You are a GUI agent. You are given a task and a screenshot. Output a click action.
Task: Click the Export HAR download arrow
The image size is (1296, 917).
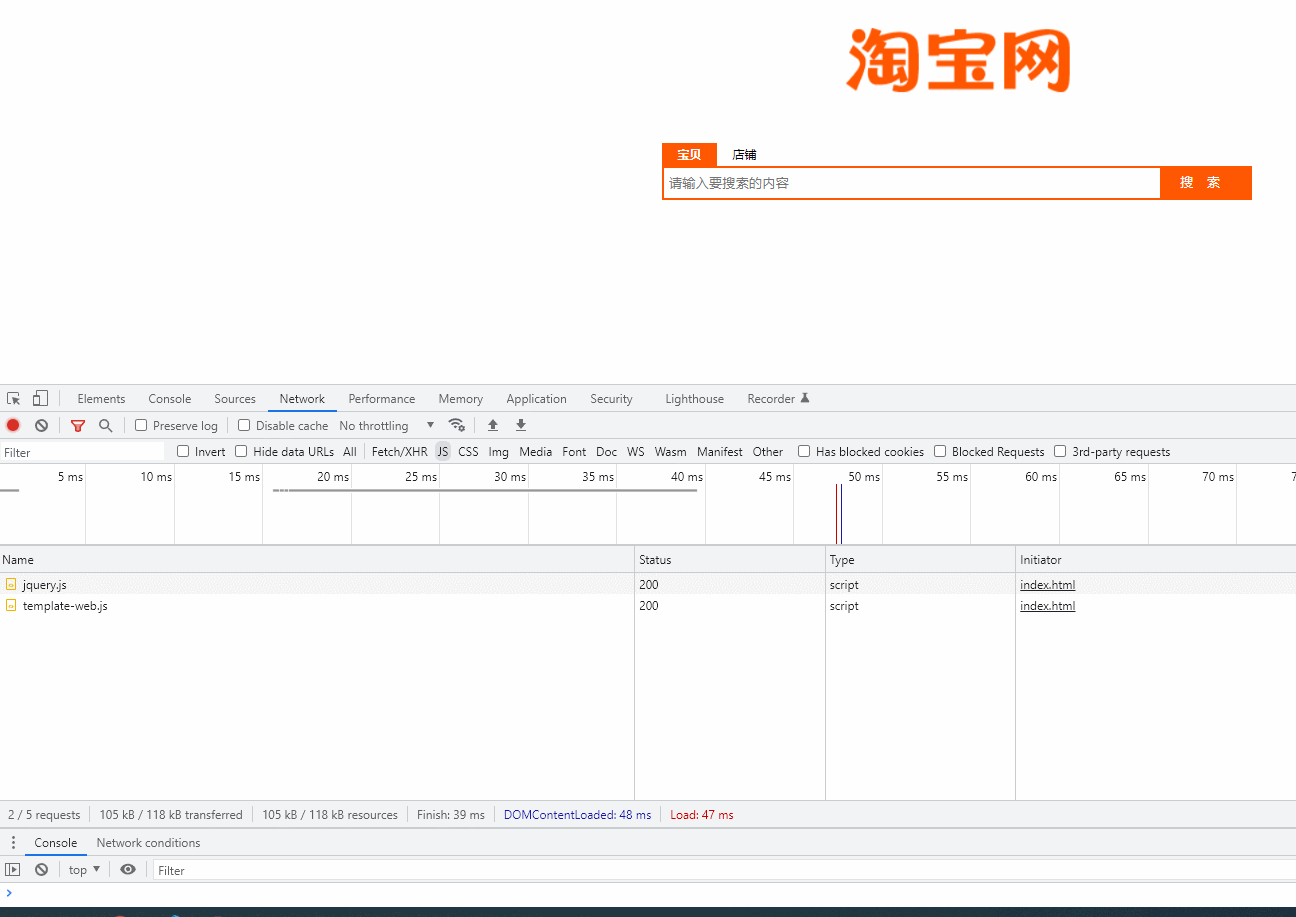tap(521, 425)
